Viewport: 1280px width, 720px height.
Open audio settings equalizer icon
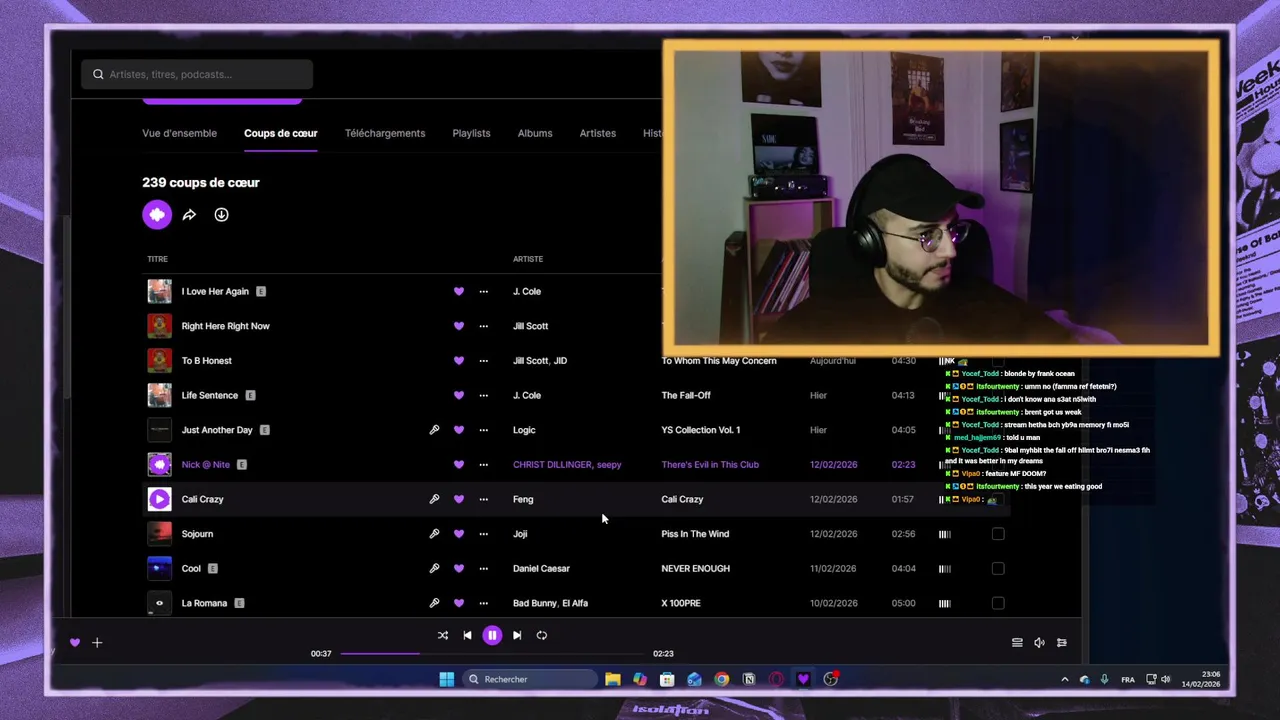tap(1062, 643)
